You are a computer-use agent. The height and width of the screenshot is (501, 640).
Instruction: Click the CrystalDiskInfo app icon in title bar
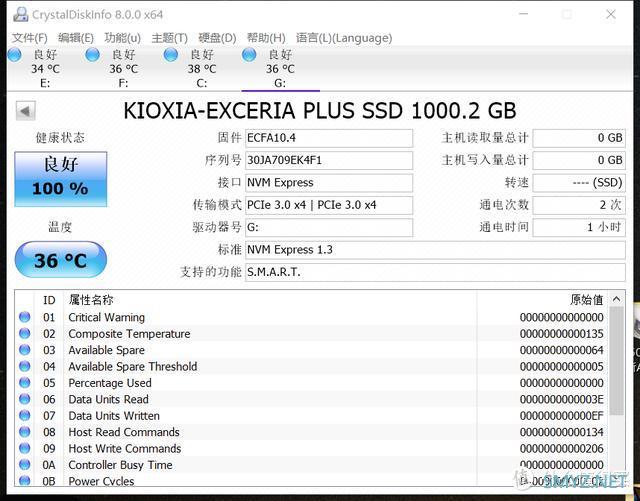point(20,15)
